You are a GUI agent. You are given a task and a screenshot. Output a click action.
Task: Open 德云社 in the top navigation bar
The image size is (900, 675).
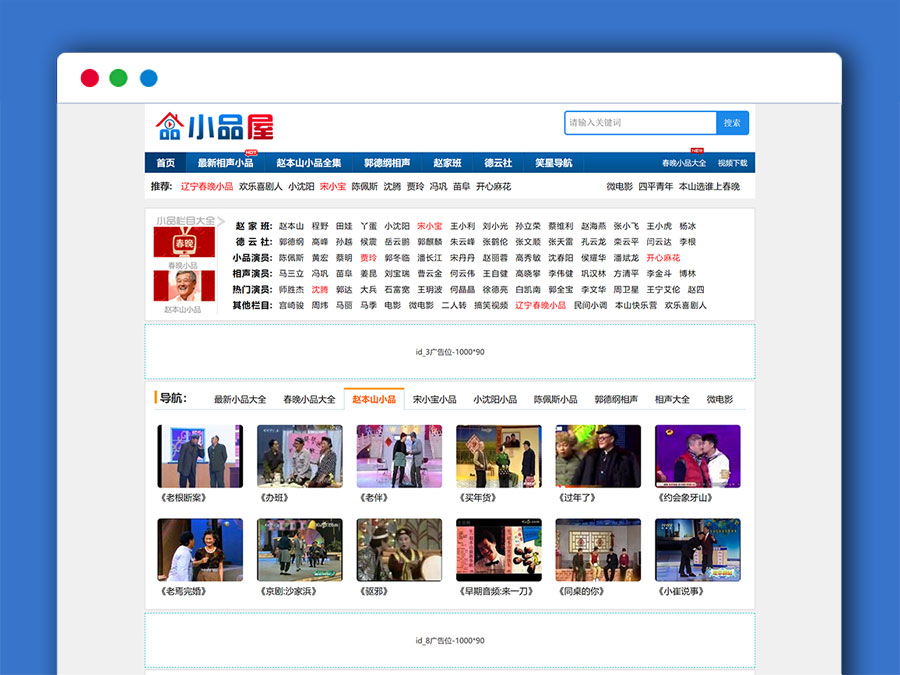coord(498,163)
